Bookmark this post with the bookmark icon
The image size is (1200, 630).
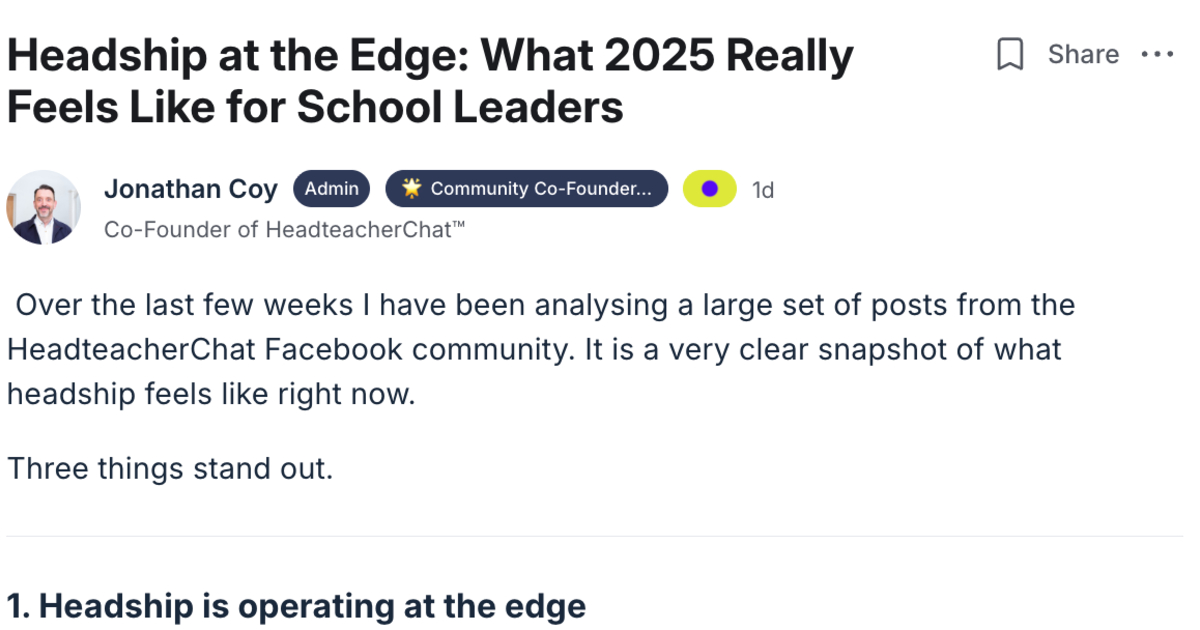(1011, 55)
